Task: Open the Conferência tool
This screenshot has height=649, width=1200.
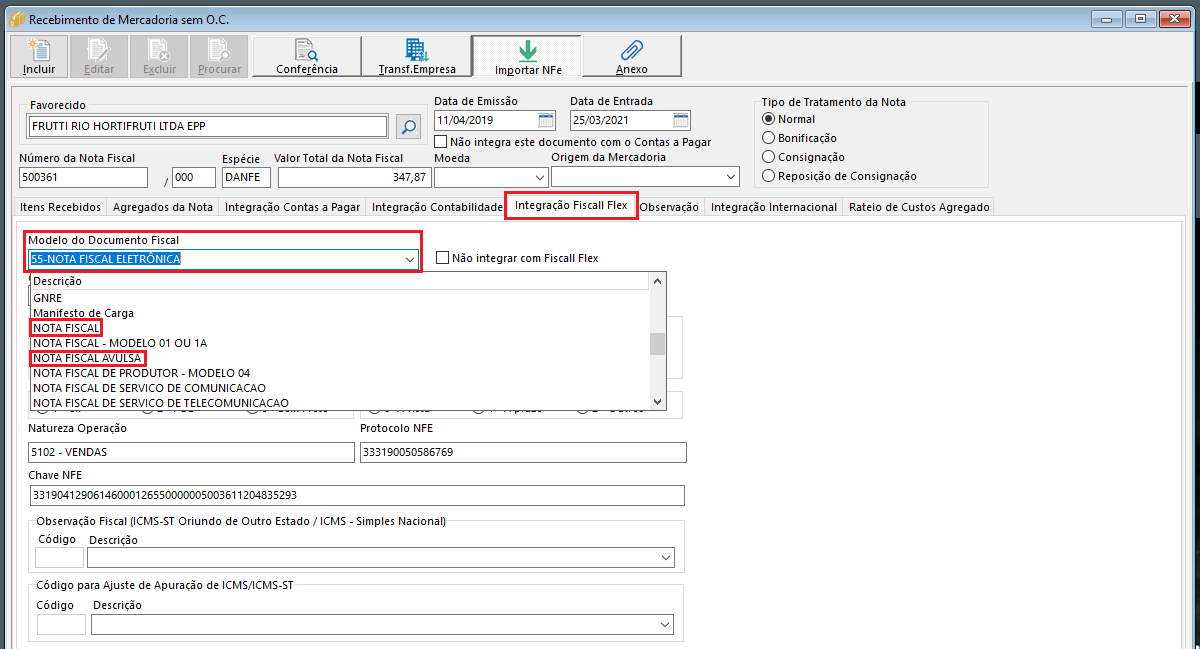Action: point(306,57)
